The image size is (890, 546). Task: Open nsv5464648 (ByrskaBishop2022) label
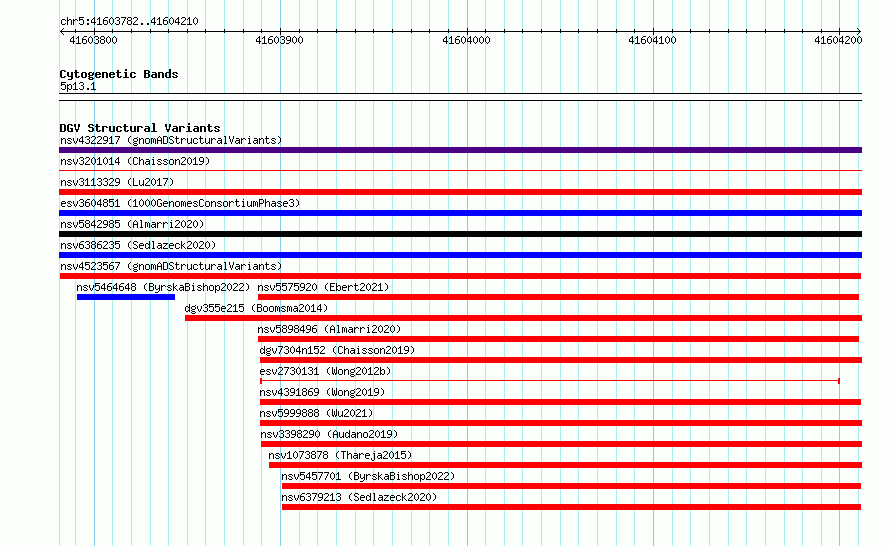click(163, 287)
